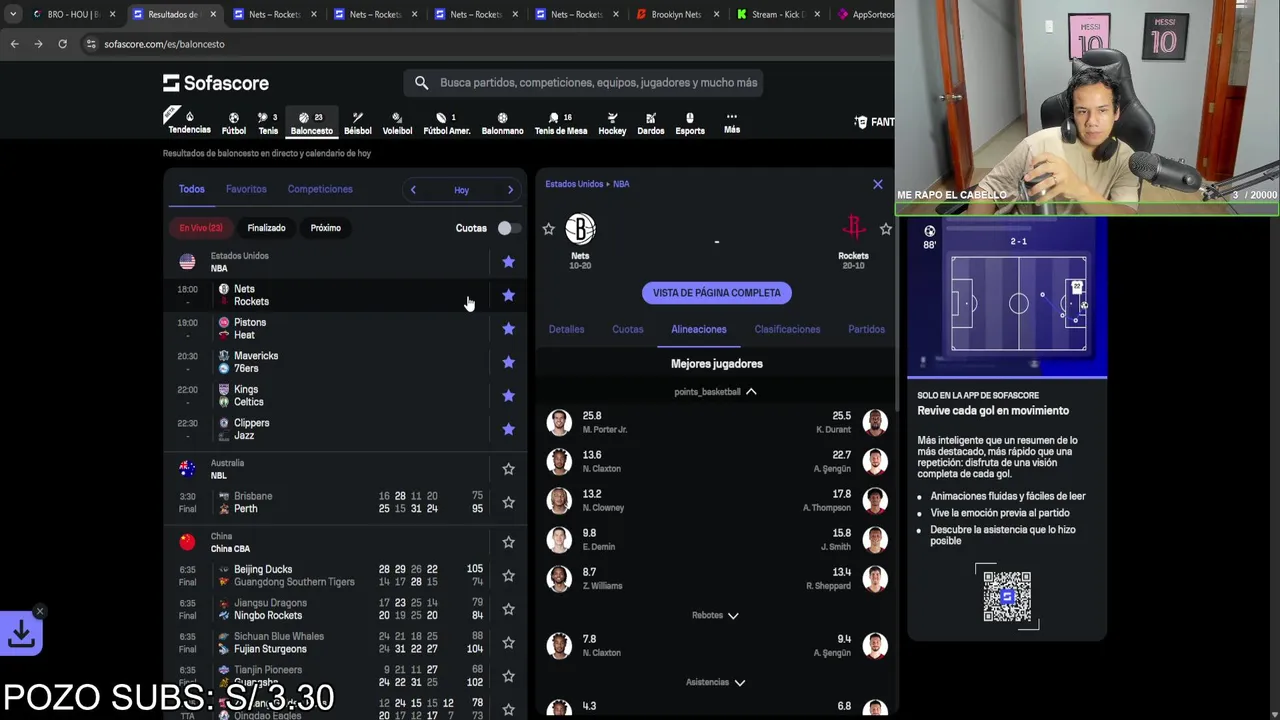Go back in browser history
The width and height of the screenshot is (1280, 720).
[14, 44]
